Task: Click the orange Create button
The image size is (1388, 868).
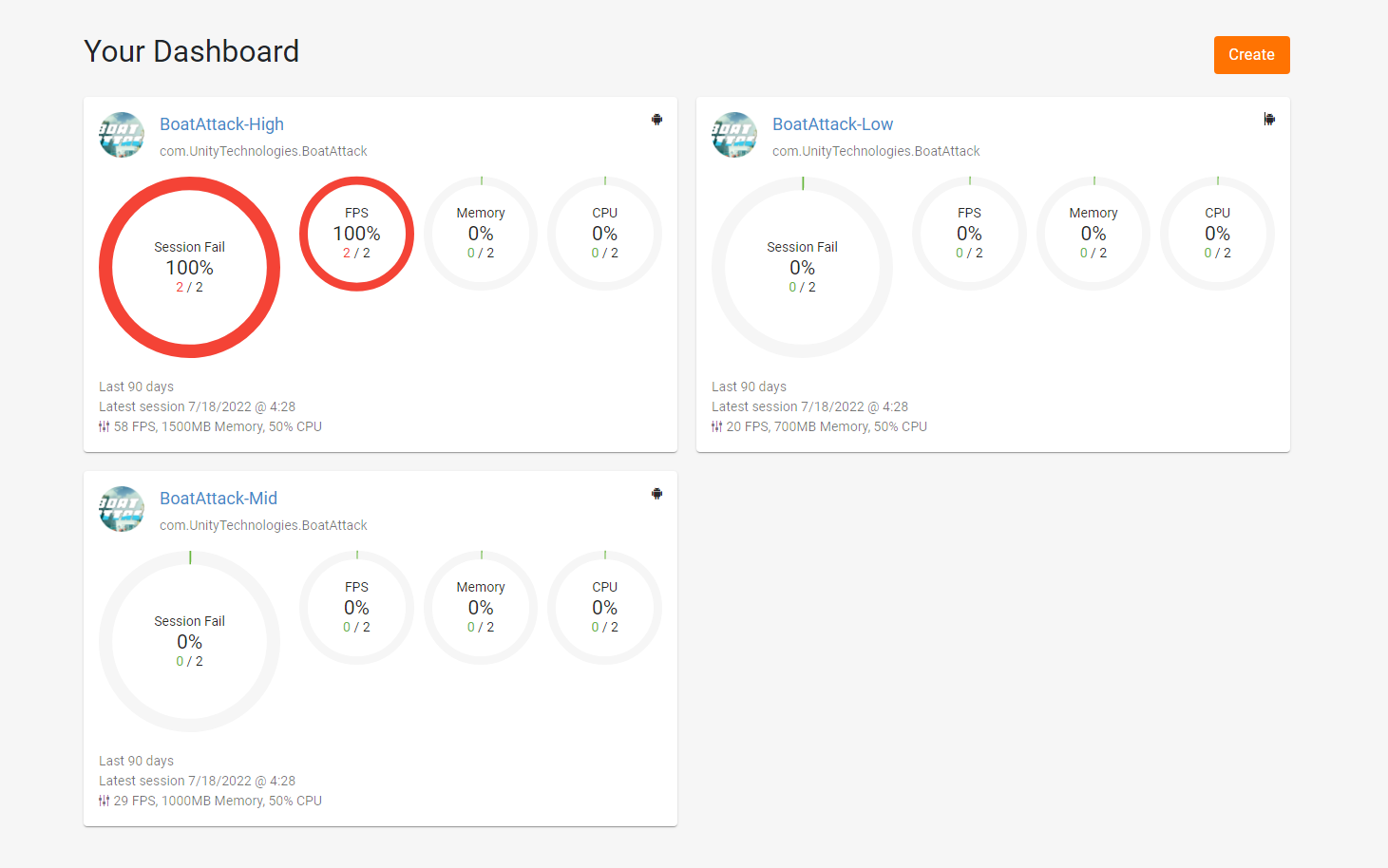Action: [1251, 55]
